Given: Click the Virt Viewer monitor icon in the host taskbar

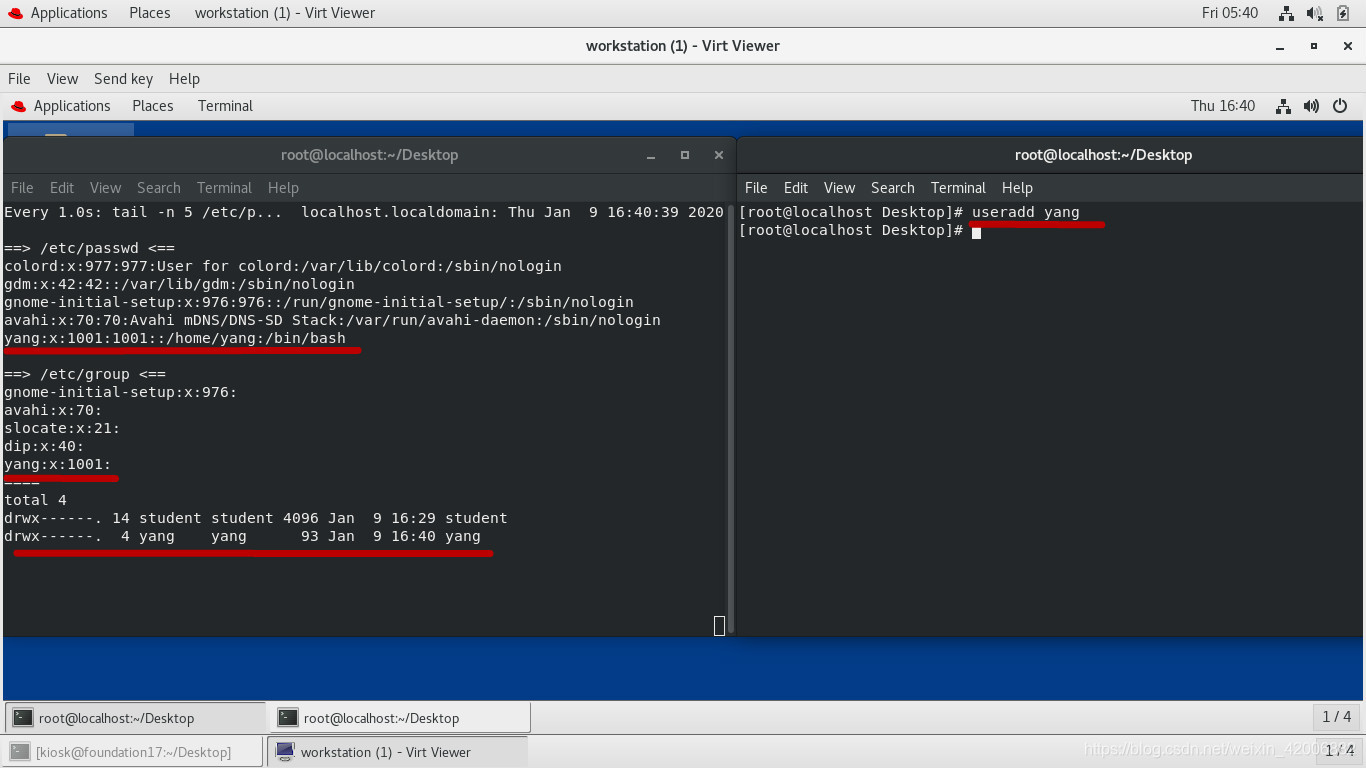Looking at the screenshot, I should (x=285, y=752).
